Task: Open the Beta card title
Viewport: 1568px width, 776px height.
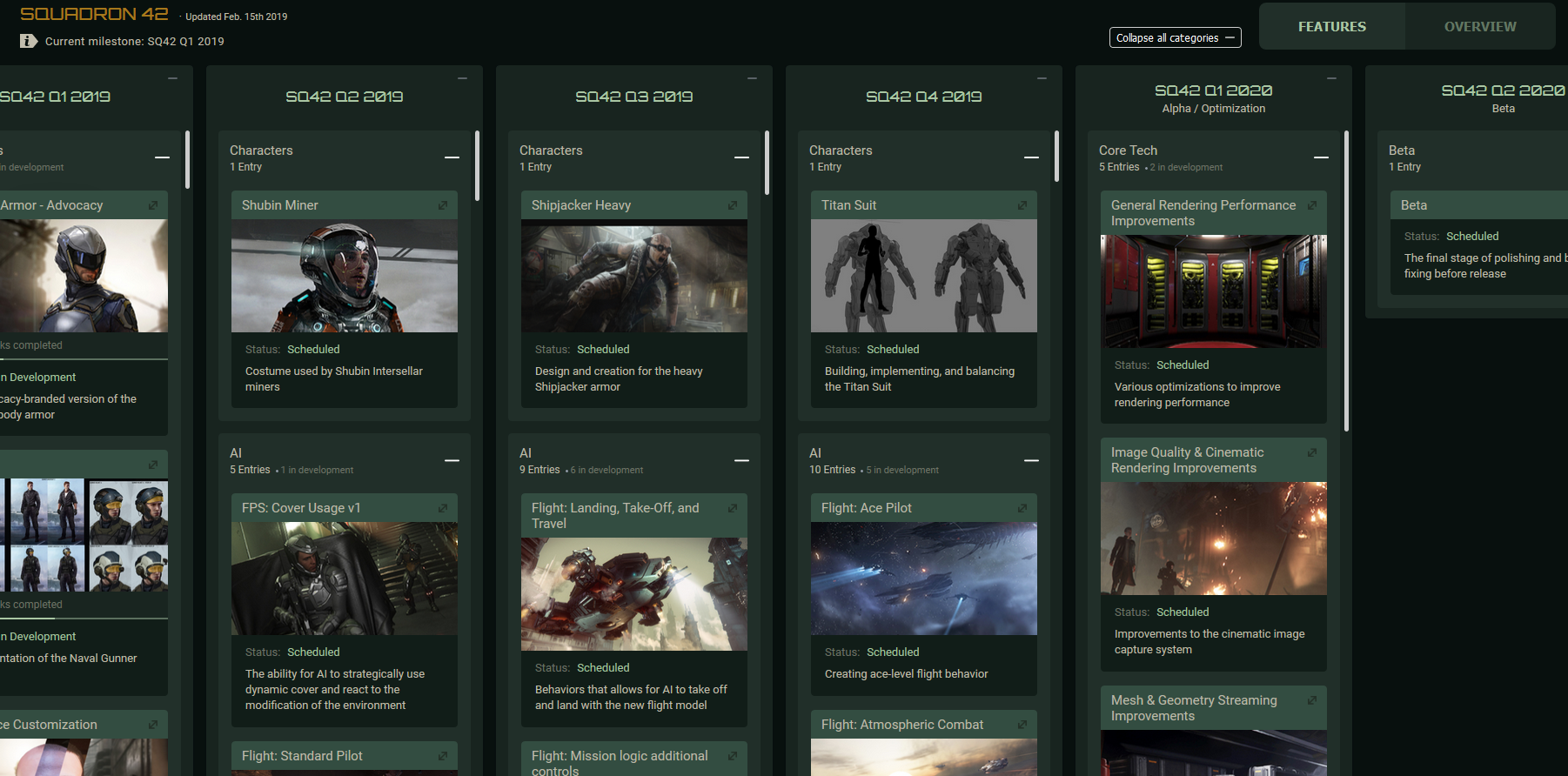Action: coord(1414,205)
